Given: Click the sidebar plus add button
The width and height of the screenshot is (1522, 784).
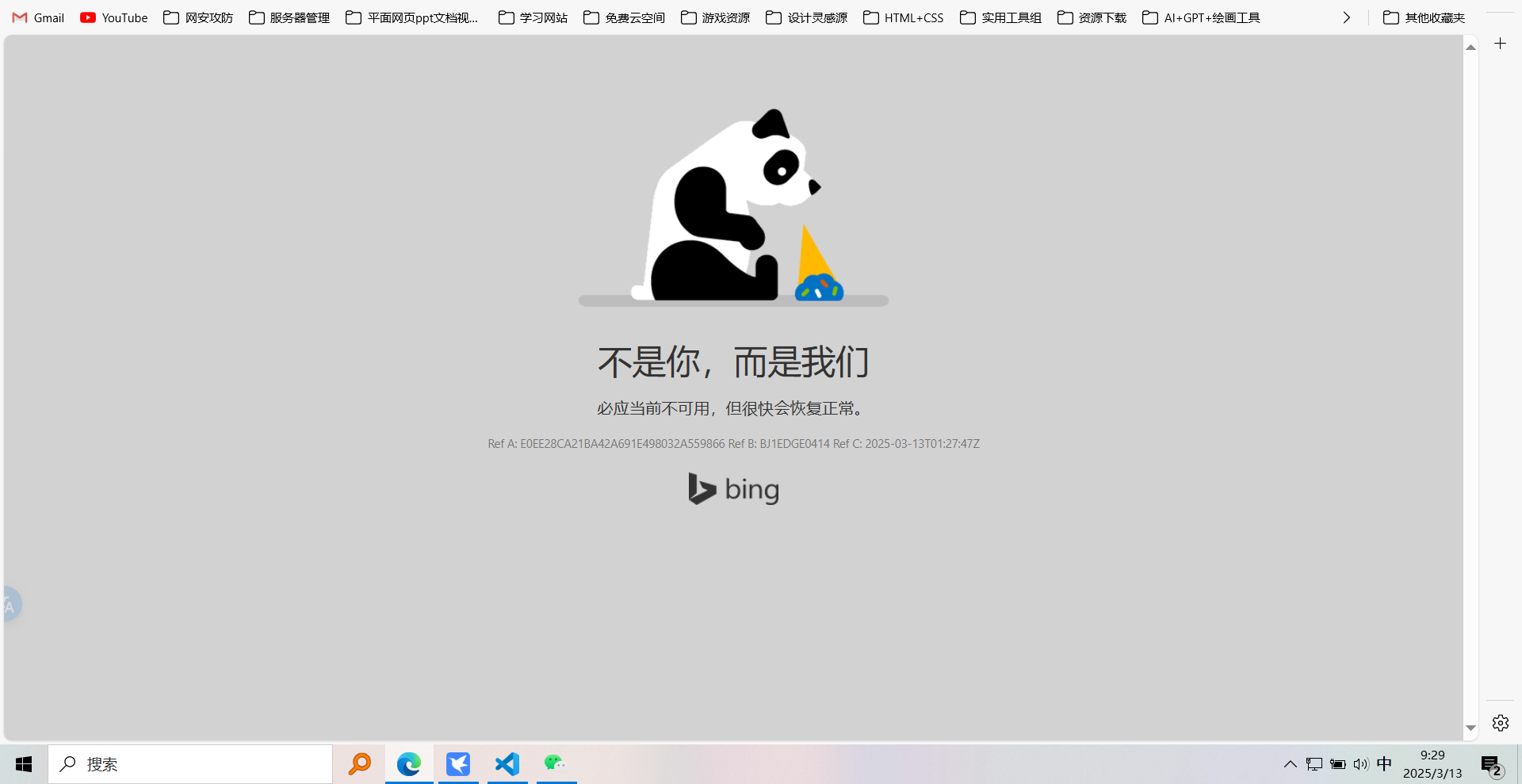Looking at the screenshot, I should [1500, 44].
